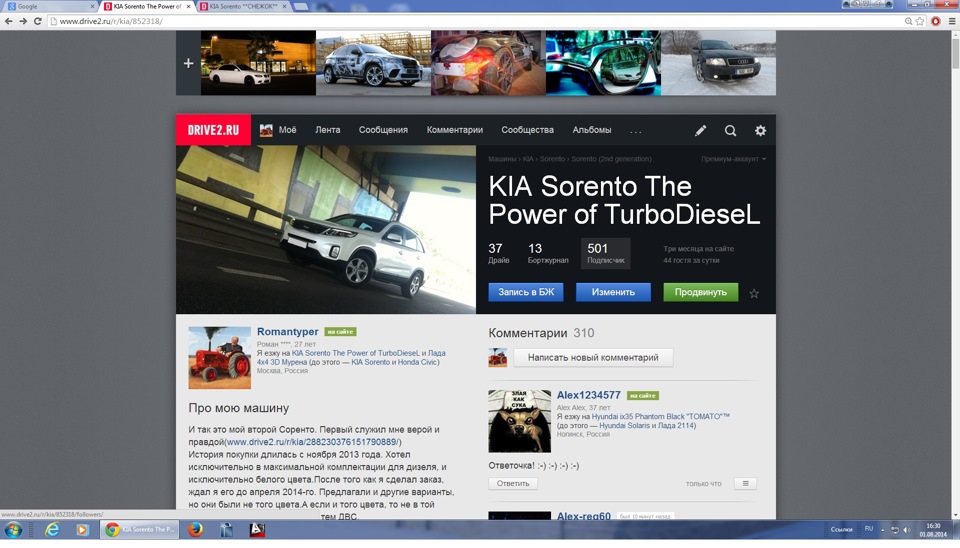Viewport: 960px width, 548px height.
Task: Open Альбомы in navigation
Action: [x=591, y=130]
